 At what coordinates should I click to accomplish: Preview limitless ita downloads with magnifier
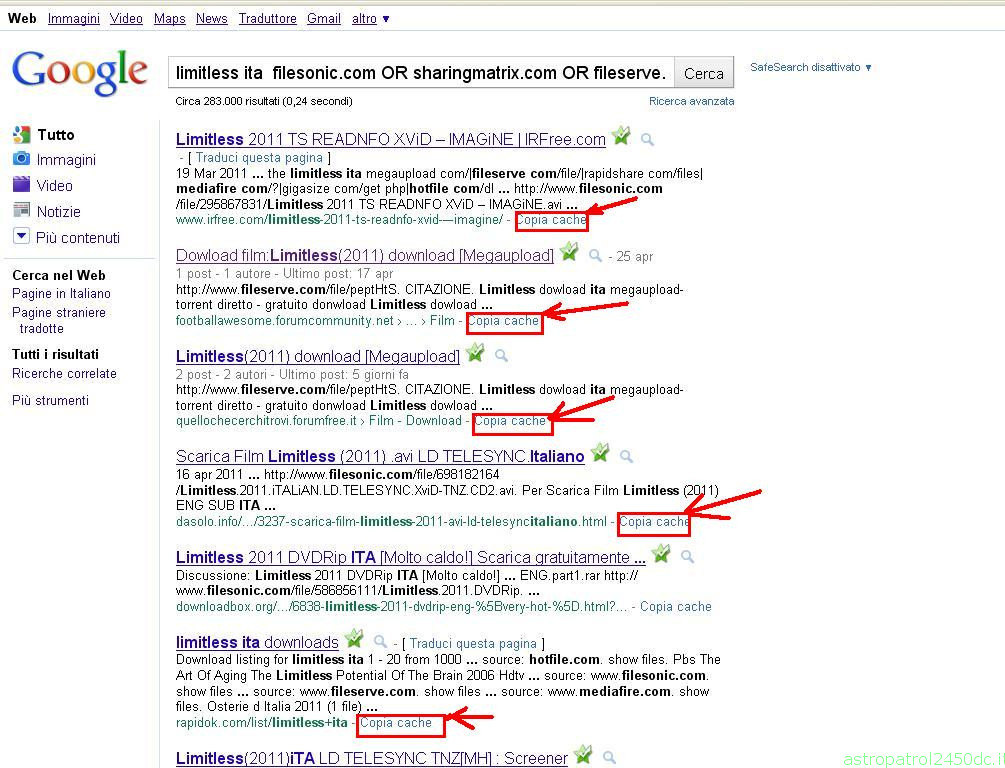[x=380, y=642]
